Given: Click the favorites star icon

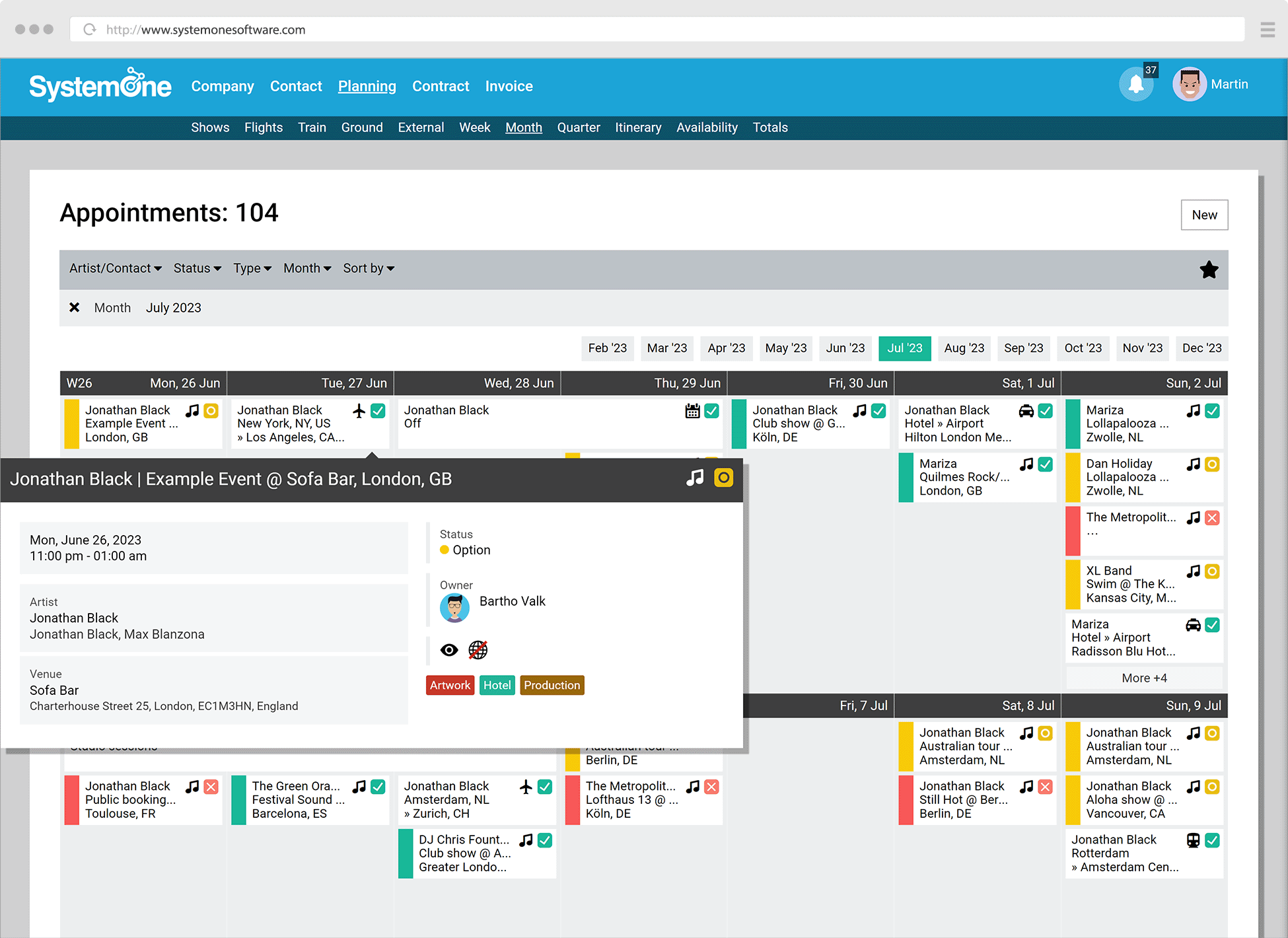Looking at the screenshot, I should (x=1209, y=270).
